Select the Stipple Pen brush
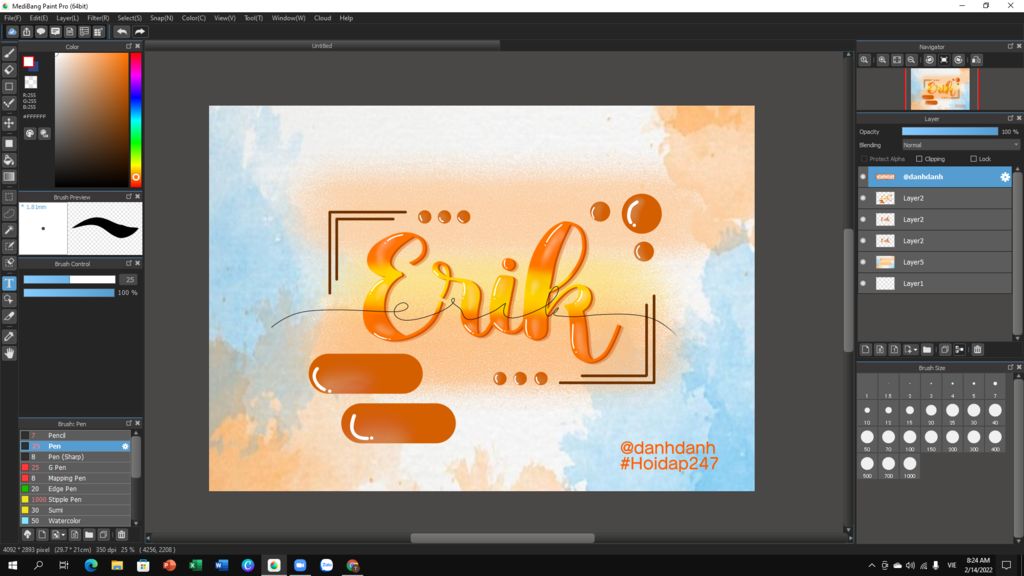 click(75, 500)
